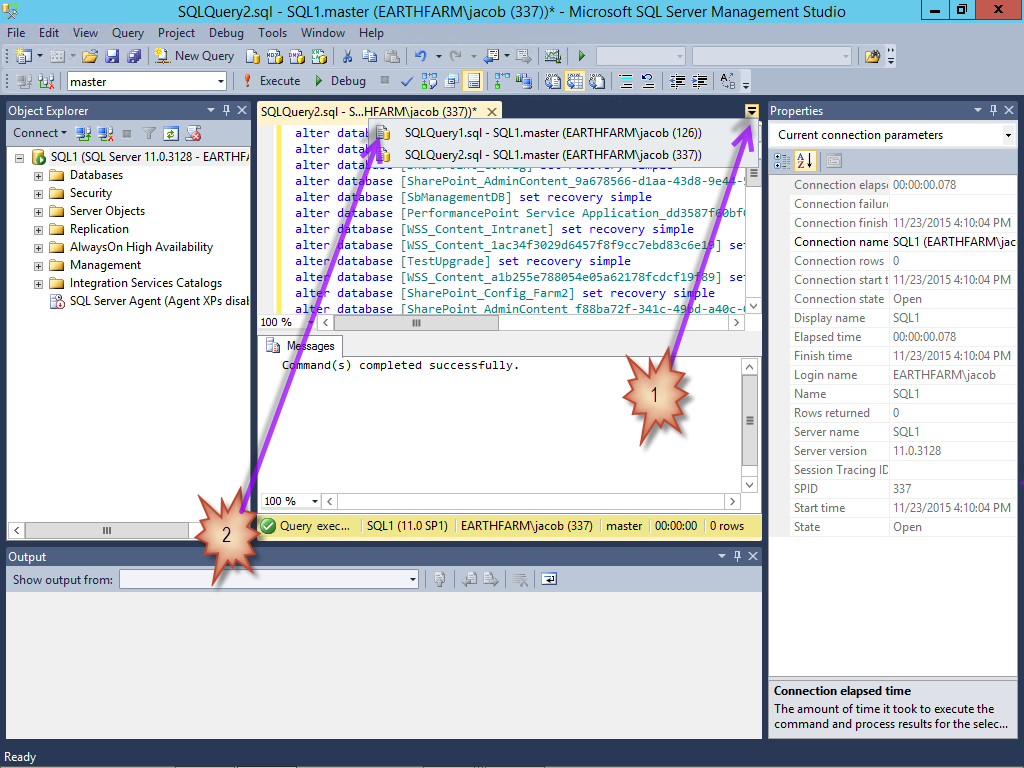This screenshot has width=1024, height=768.
Task: Open a Database Engine Query icon
Action: (253, 57)
